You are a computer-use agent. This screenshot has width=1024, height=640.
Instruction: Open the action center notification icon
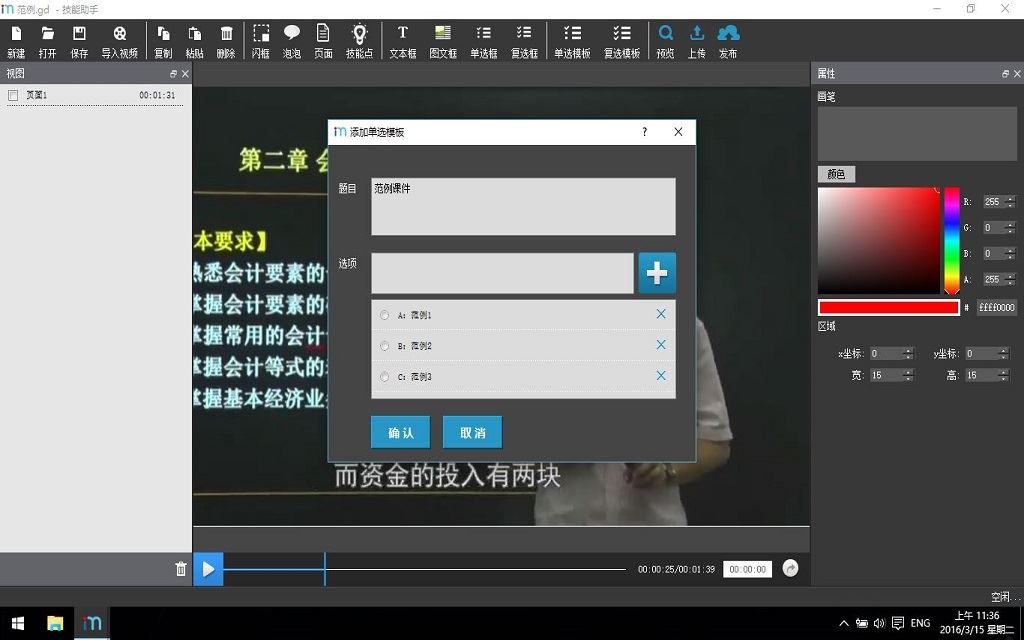click(x=898, y=623)
